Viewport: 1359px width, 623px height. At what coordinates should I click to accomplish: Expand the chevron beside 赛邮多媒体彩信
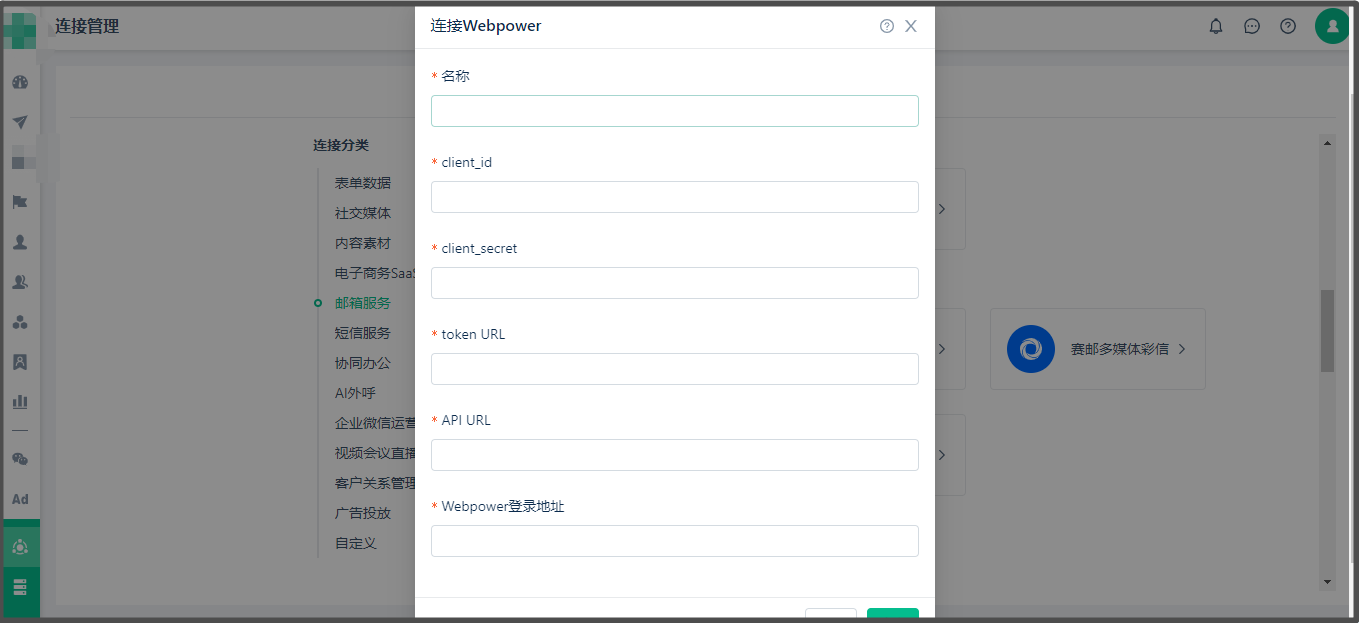pos(1182,349)
